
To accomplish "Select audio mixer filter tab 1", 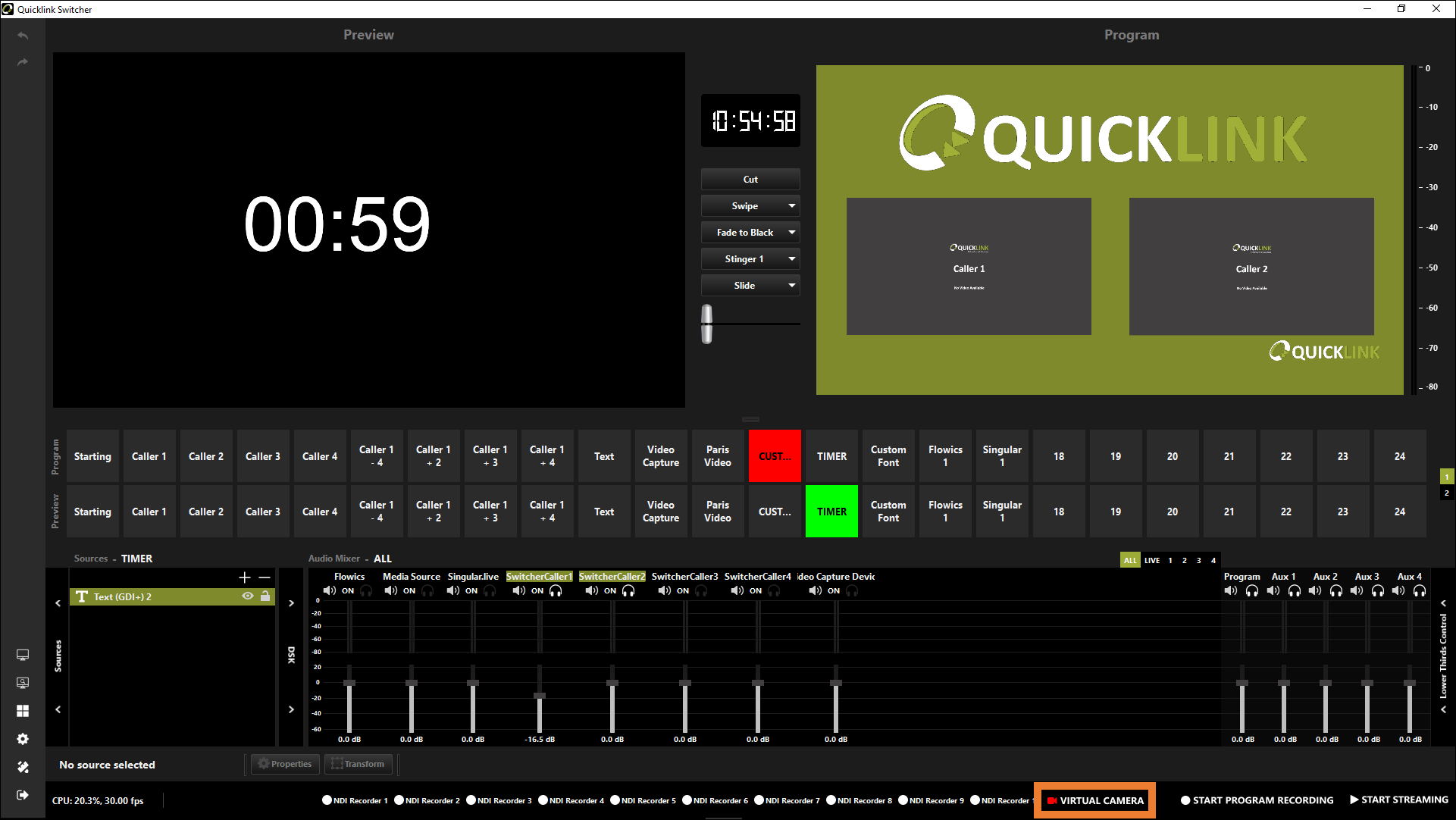I will tap(1170, 560).
